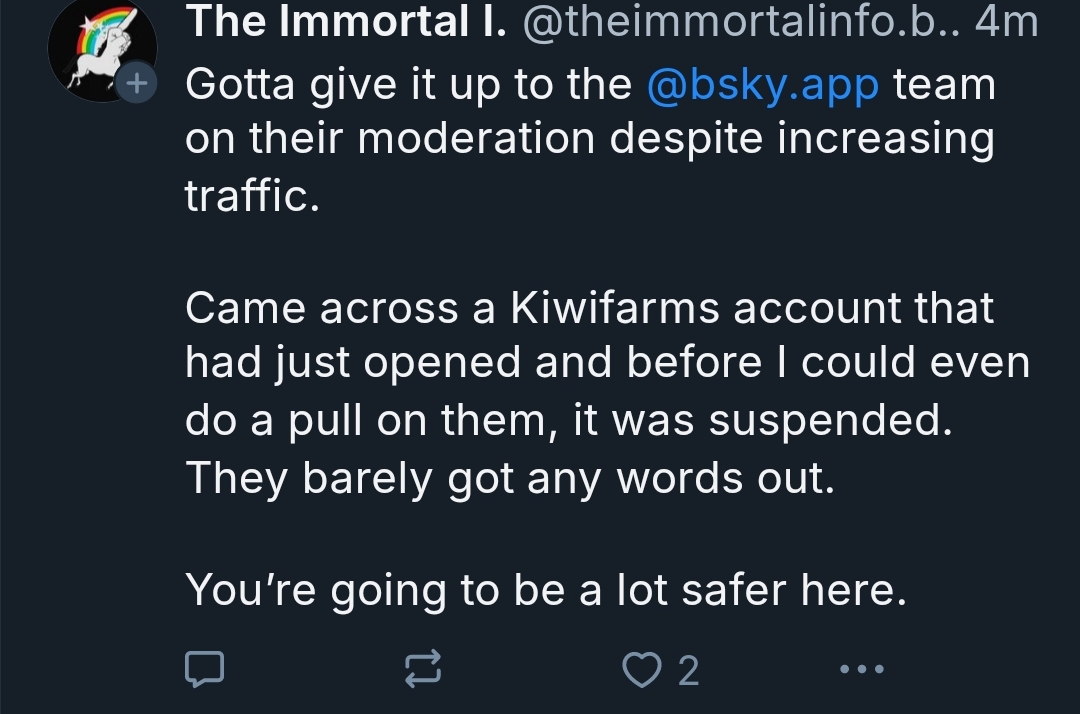Click the phrase "had just opened"

click(x=353, y=364)
